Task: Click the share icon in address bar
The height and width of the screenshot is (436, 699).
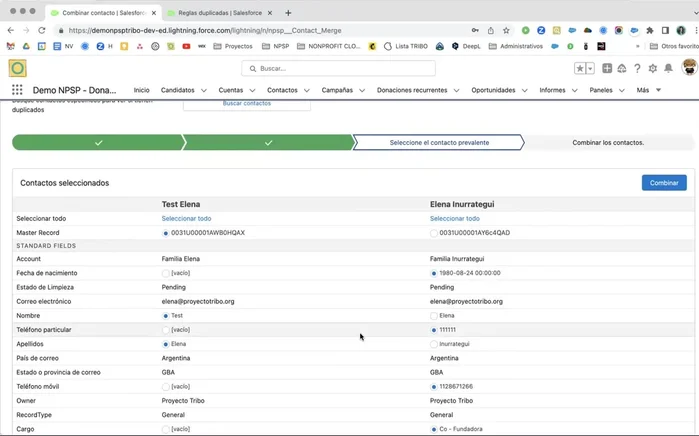Action: [x=490, y=30]
